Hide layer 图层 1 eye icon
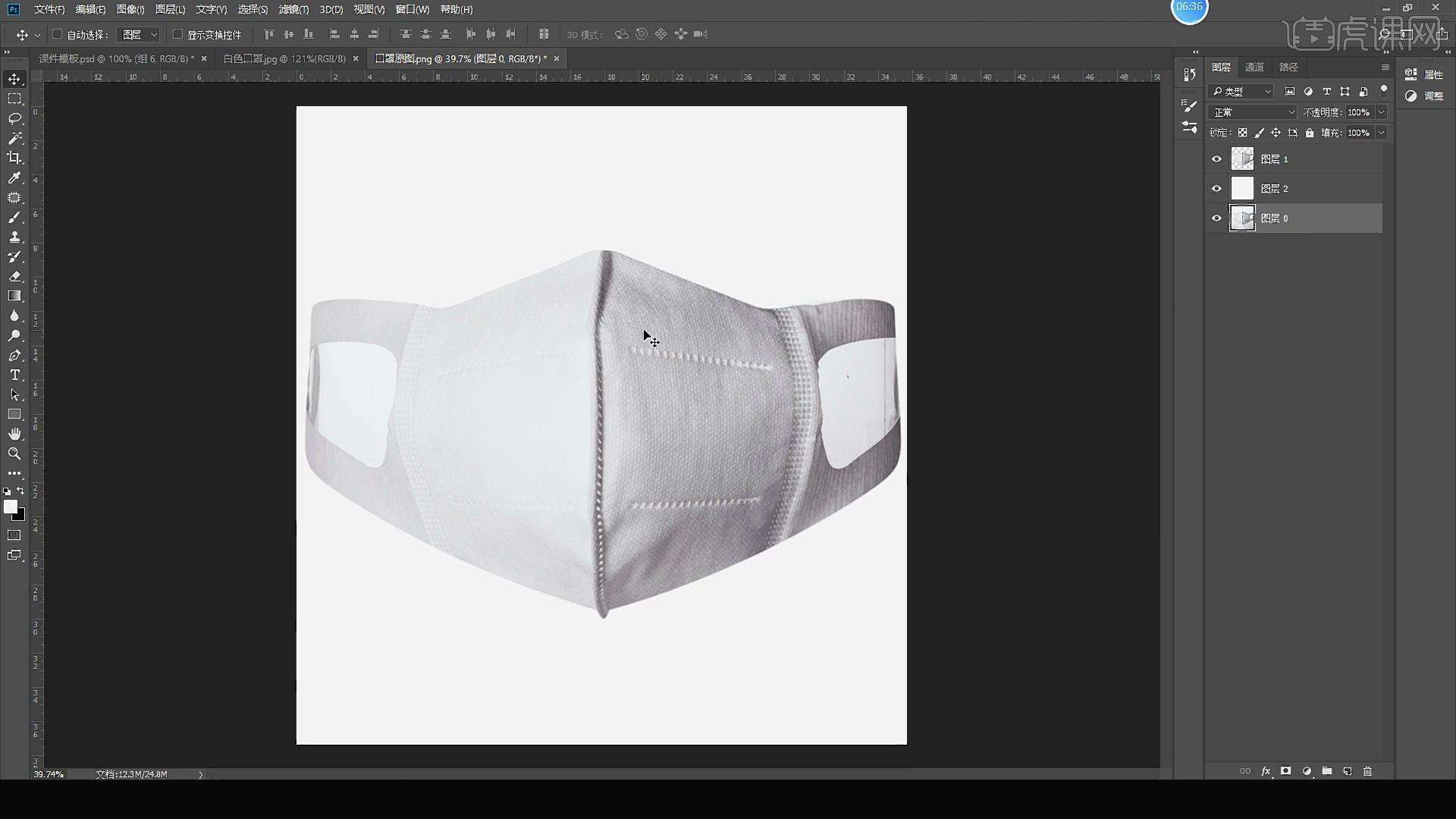The height and width of the screenshot is (819, 1456). (1216, 159)
